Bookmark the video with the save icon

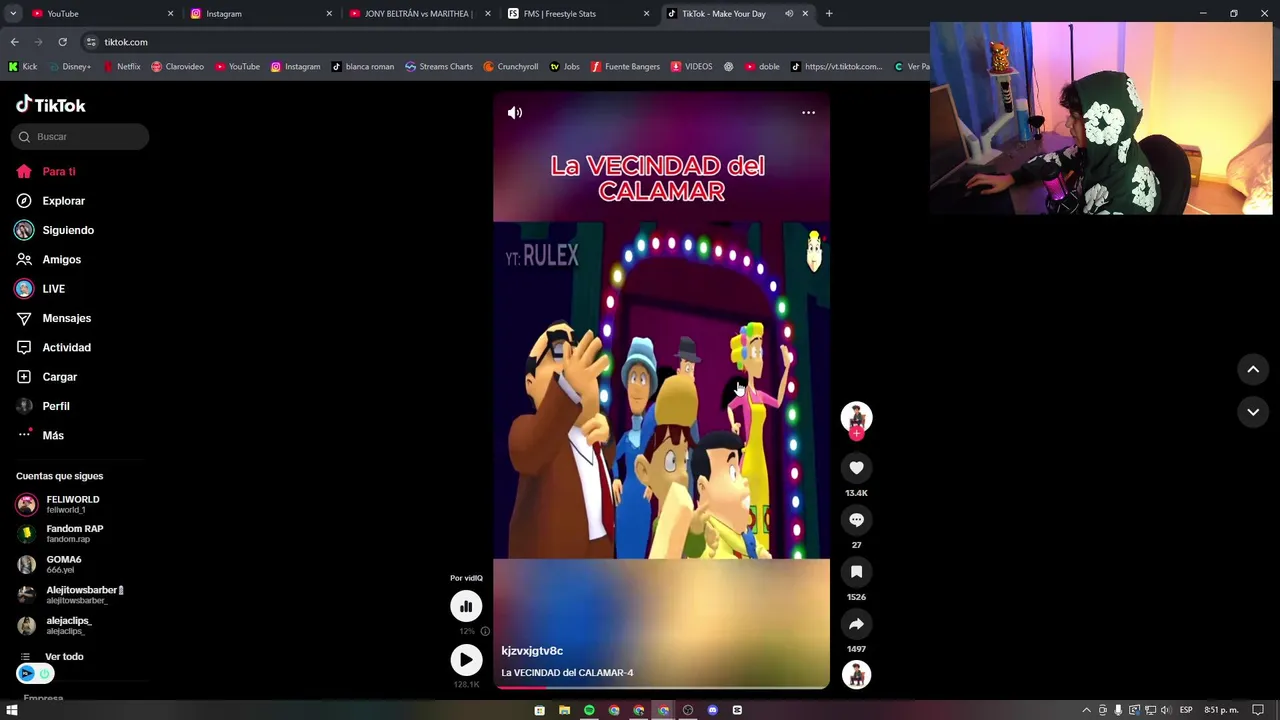pos(856,572)
